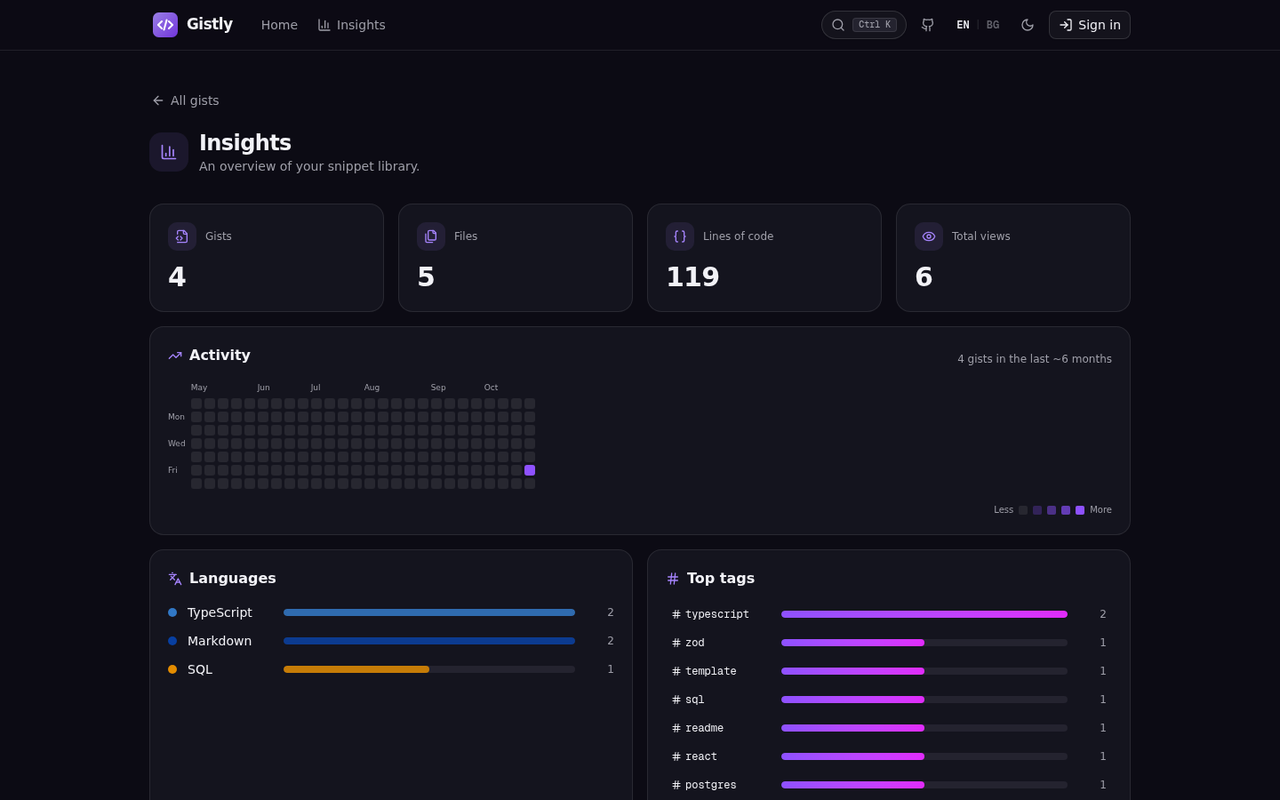The image size is (1280, 800).
Task: Click the Oct month label in heatmap
Action: pos(491,387)
